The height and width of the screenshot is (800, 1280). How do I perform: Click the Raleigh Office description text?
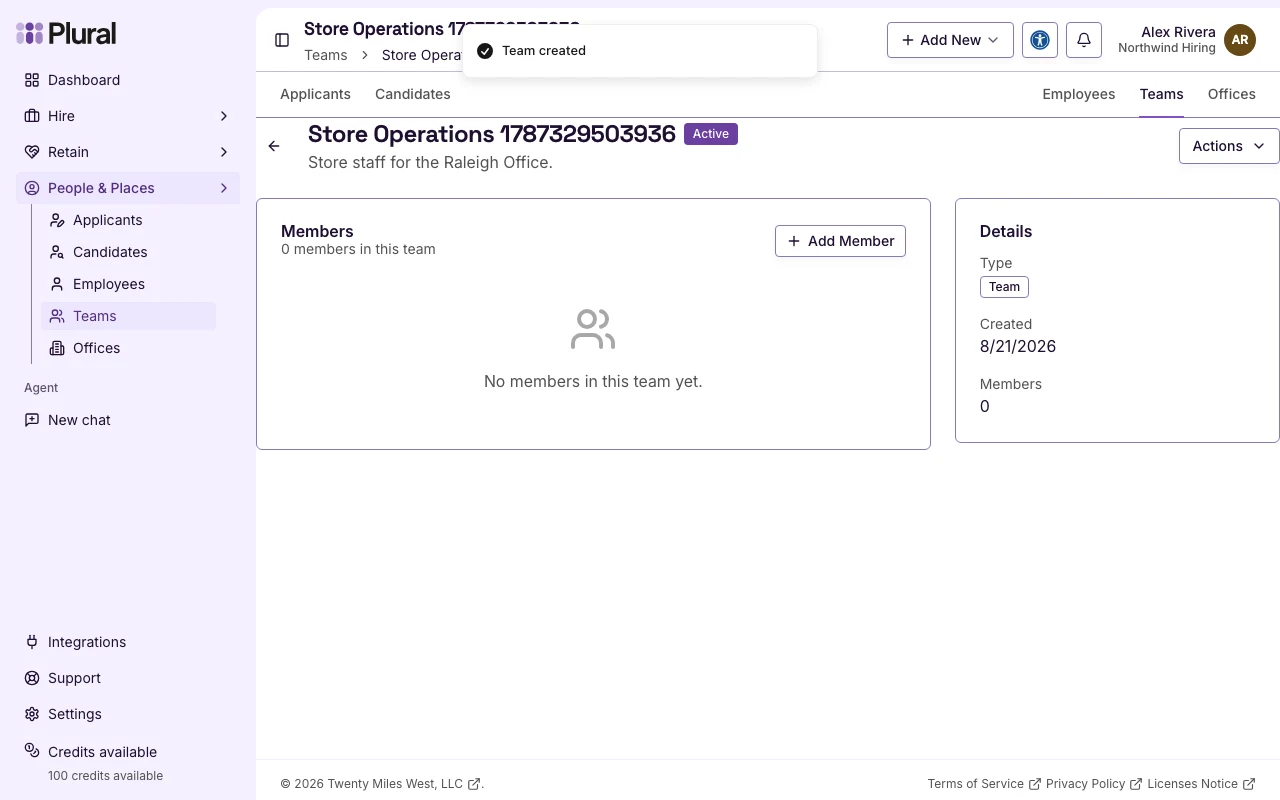pos(430,162)
